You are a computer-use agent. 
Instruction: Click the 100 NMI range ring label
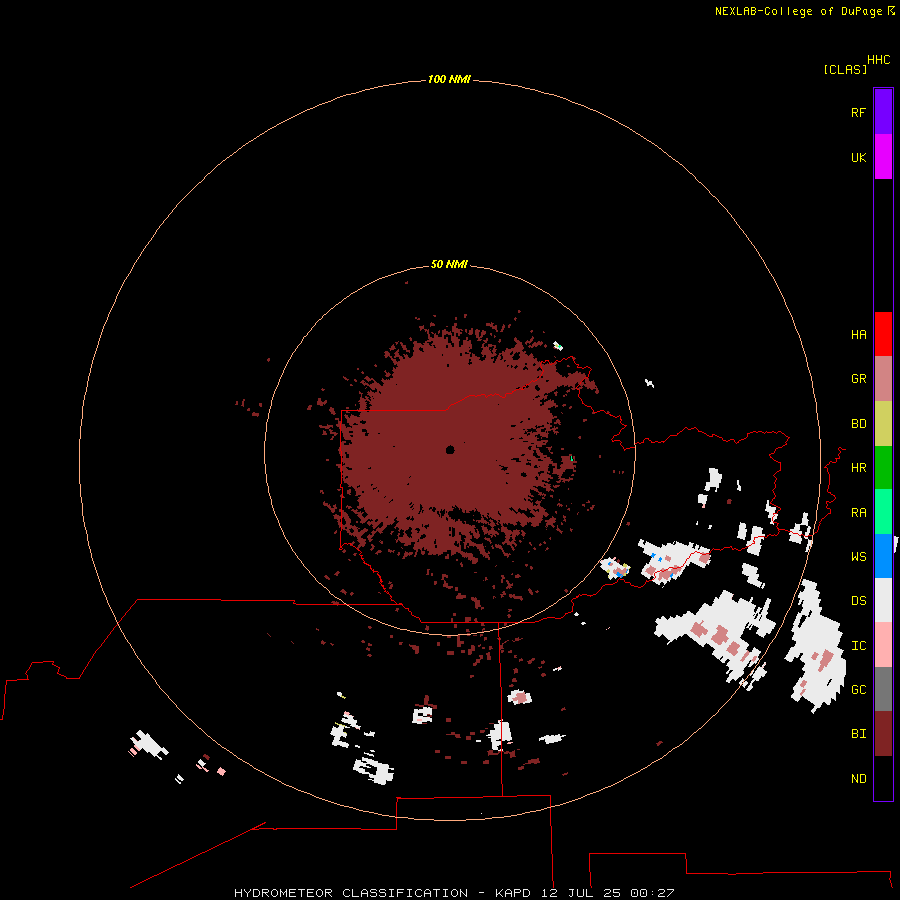[x=449, y=79]
